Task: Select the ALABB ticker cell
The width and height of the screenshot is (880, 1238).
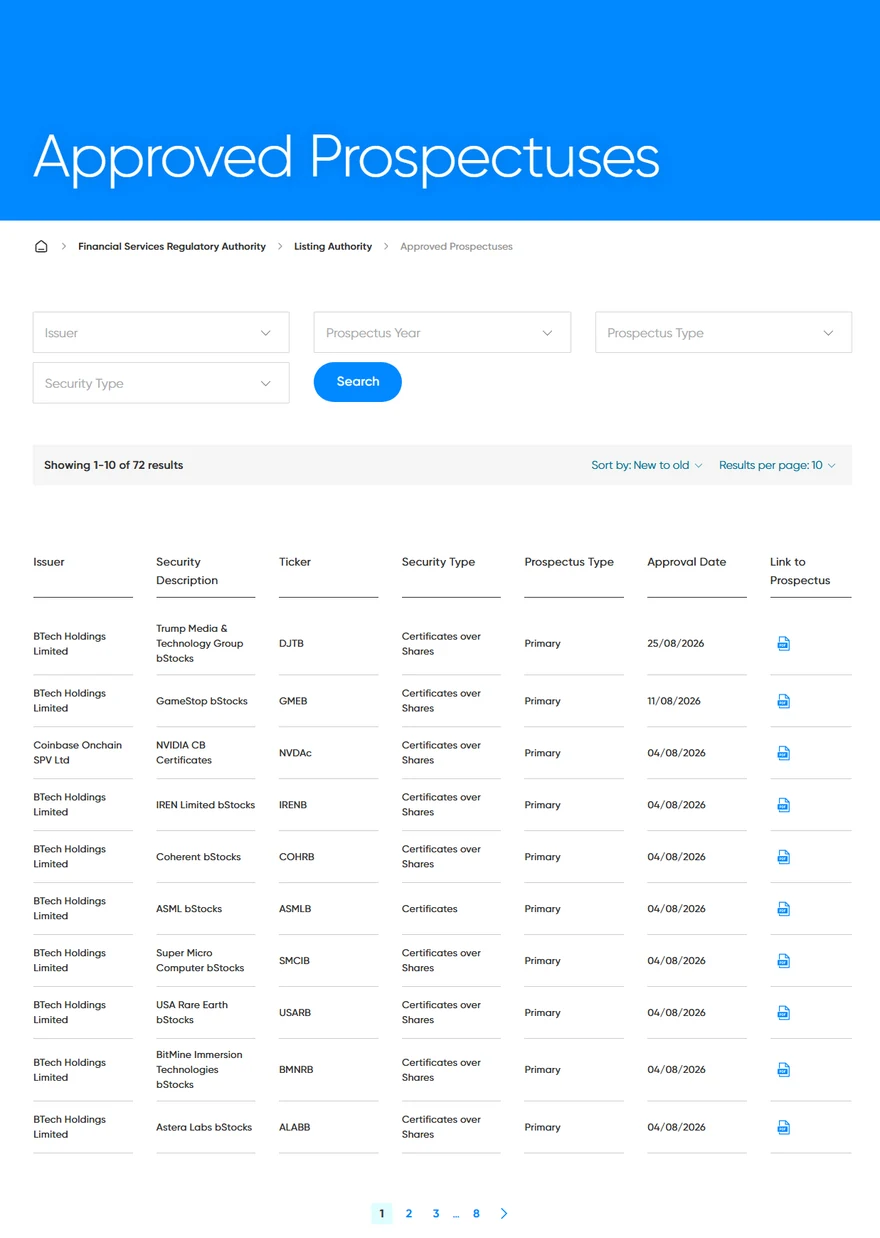Action: (x=294, y=1127)
